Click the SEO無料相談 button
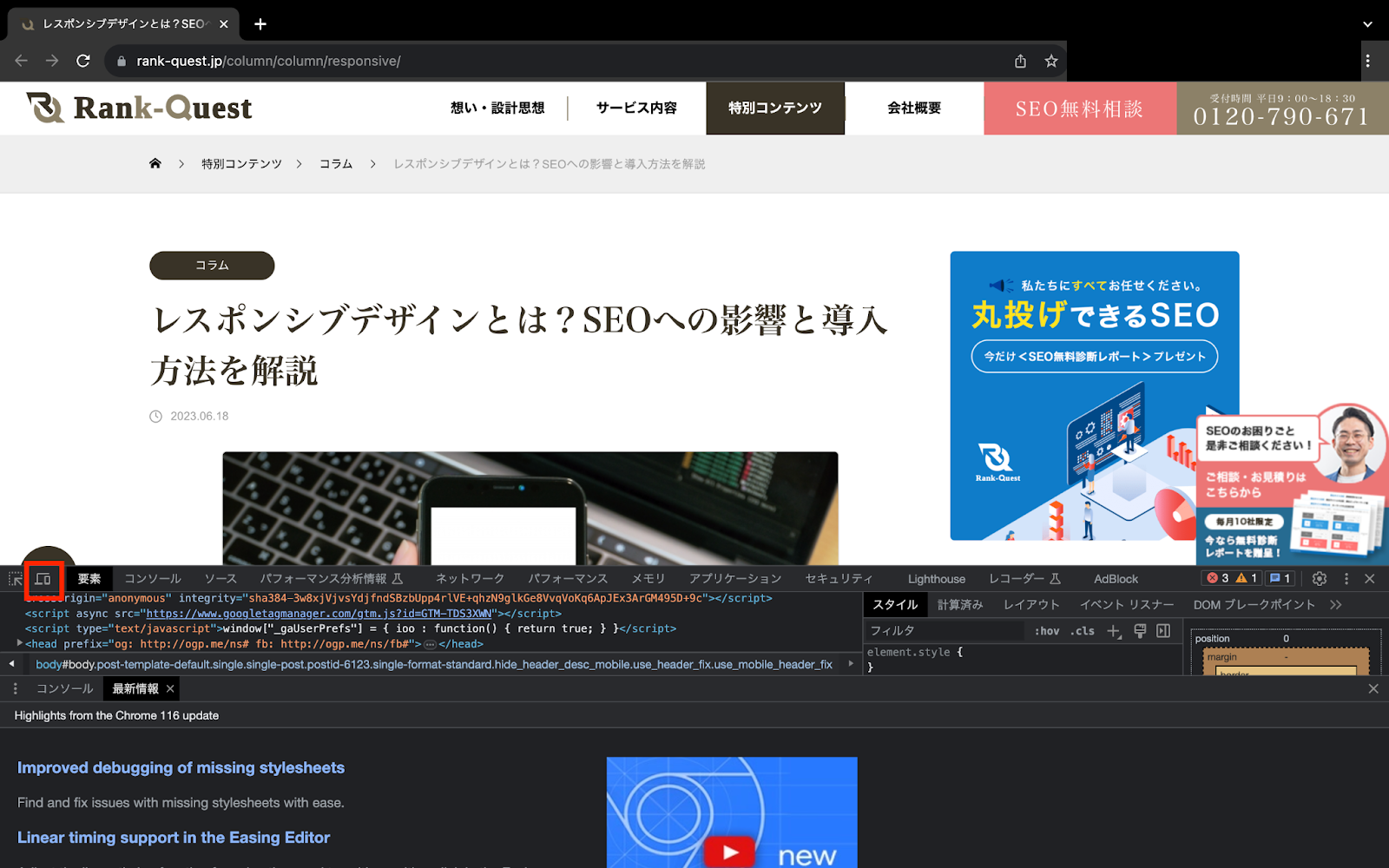Image resolution: width=1389 pixels, height=868 pixels. coord(1080,108)
